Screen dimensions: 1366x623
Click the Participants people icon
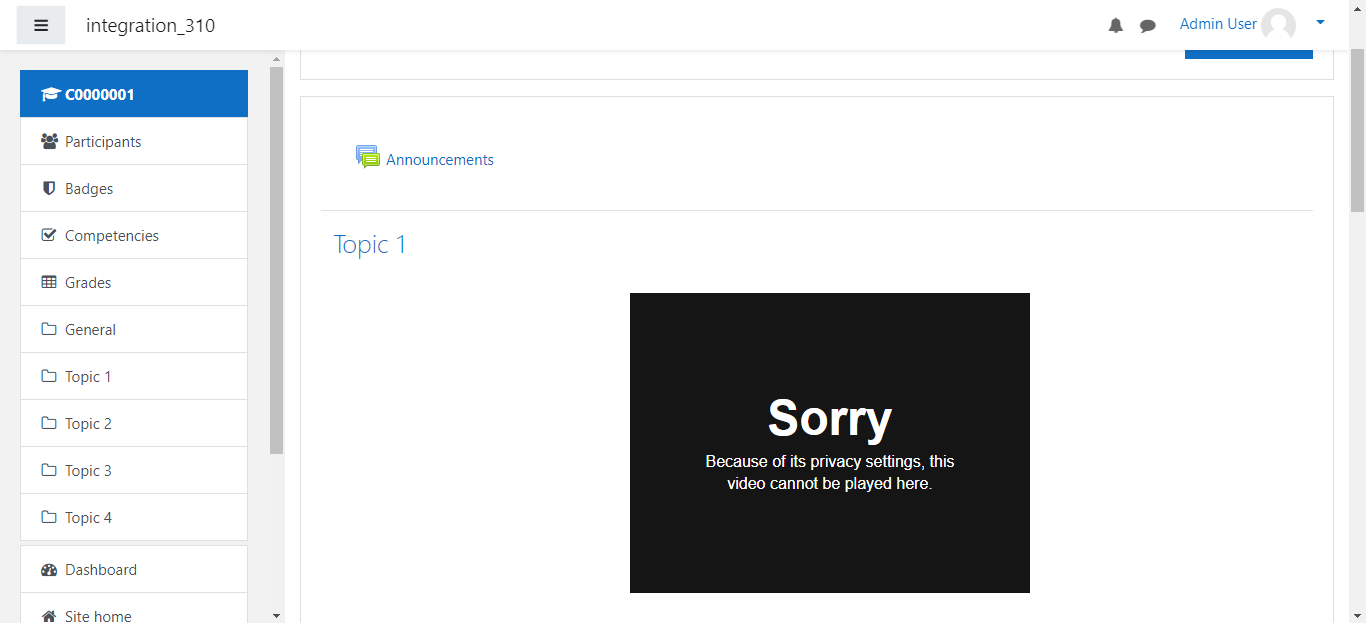tap(49, 141)
